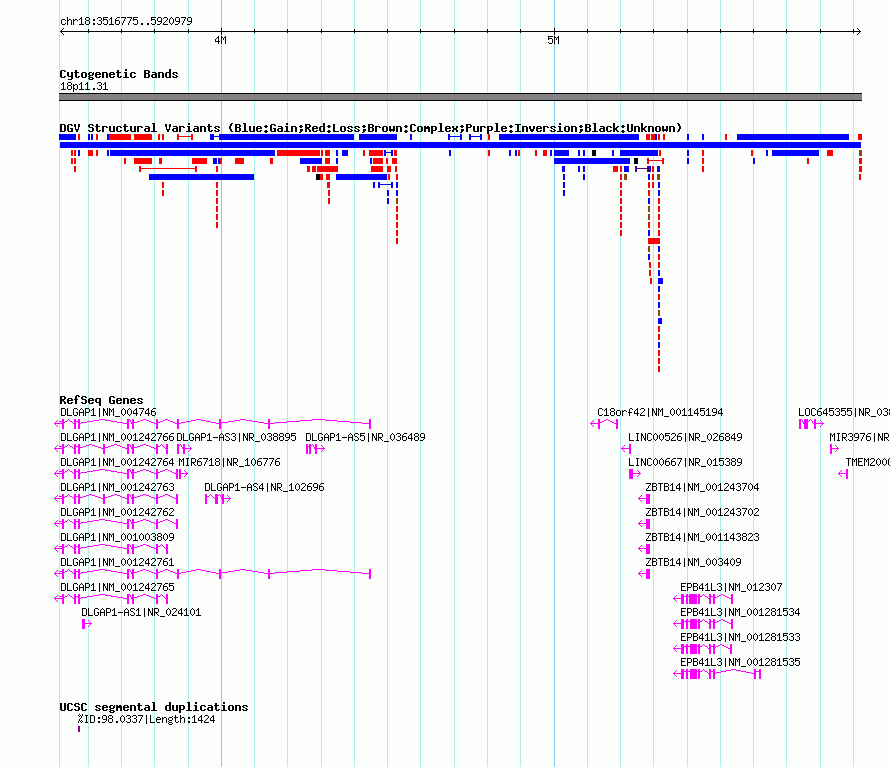Select the DLGAP1|NM_001003809 transcript label

click(117, 537)
